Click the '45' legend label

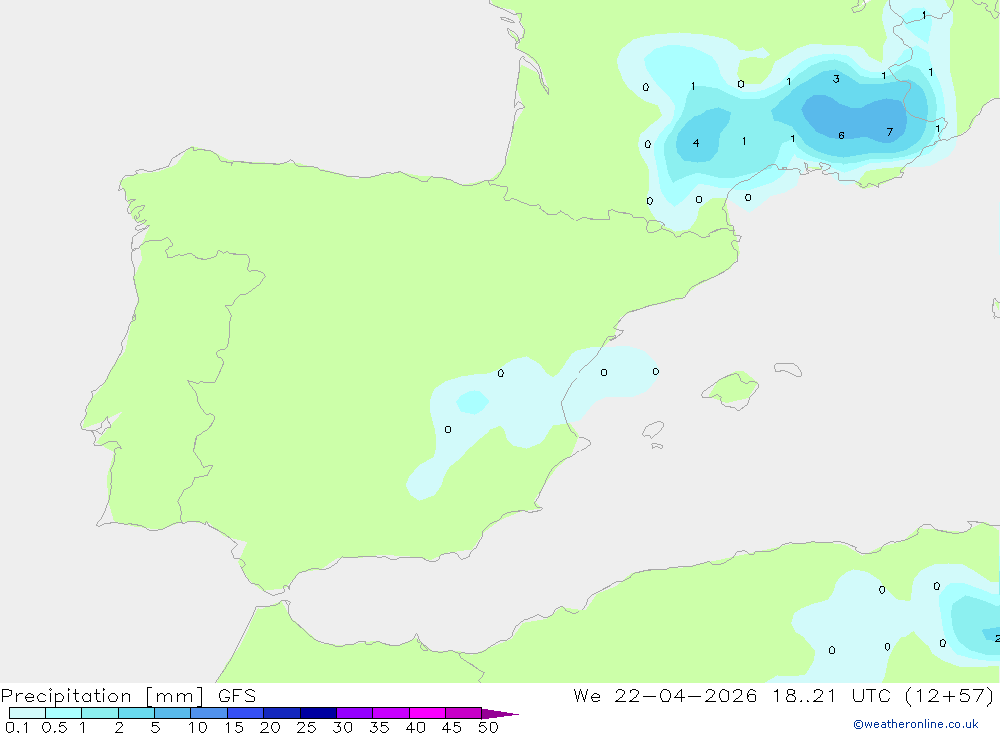[452, 727]
